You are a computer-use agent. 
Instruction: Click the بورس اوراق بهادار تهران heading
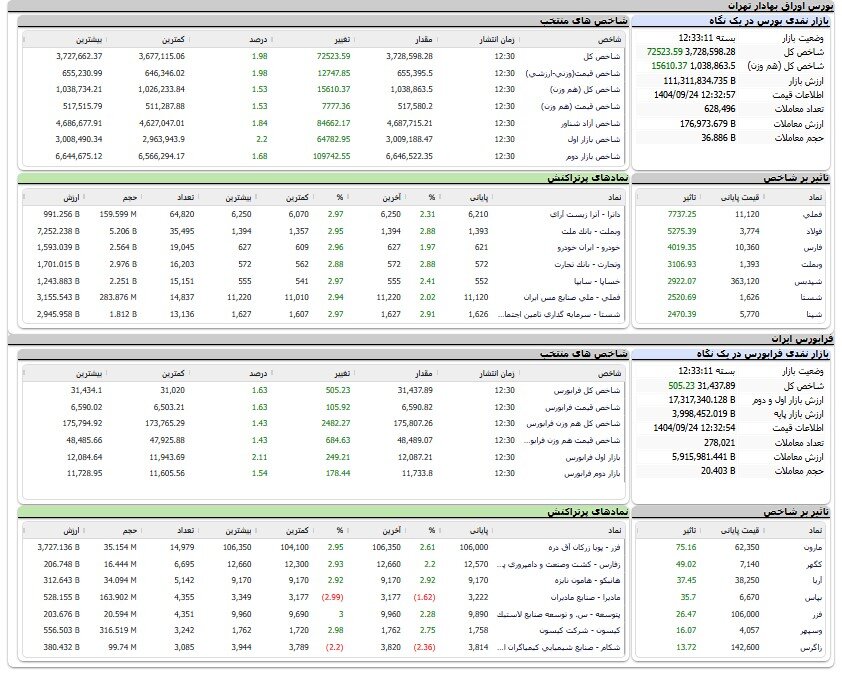pyautogui.click(x=788, y=6)
